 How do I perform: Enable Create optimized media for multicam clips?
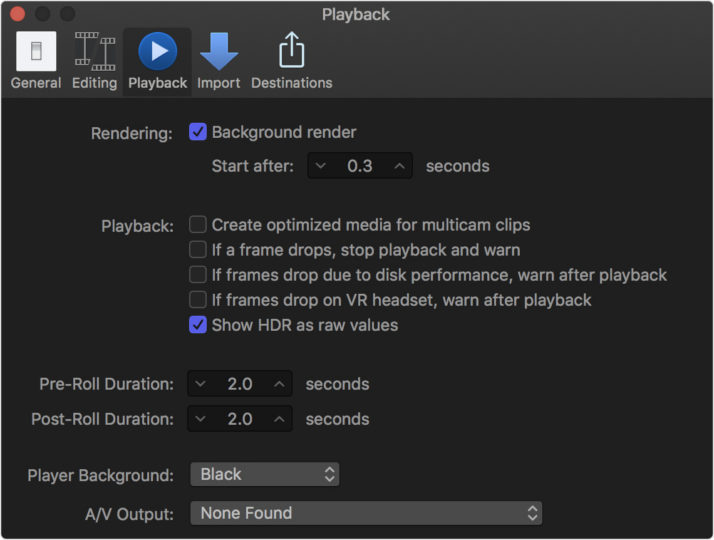click(198, 225)
